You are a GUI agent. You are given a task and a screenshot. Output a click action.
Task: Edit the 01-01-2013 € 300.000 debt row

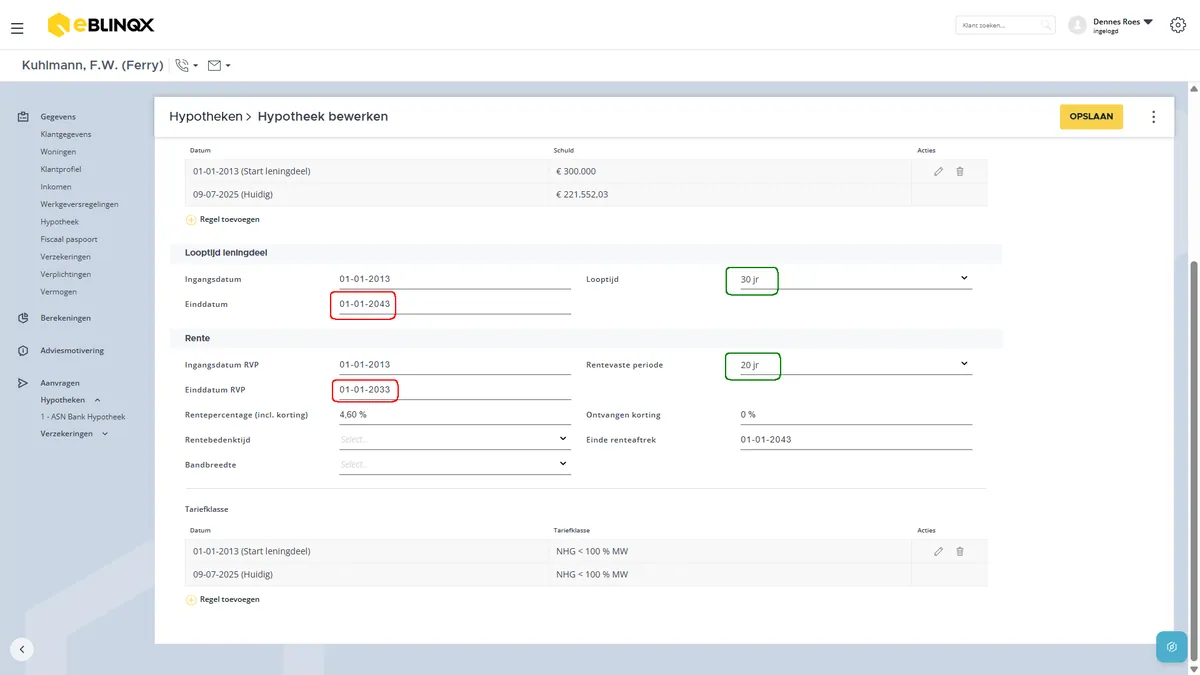point(938,171)
